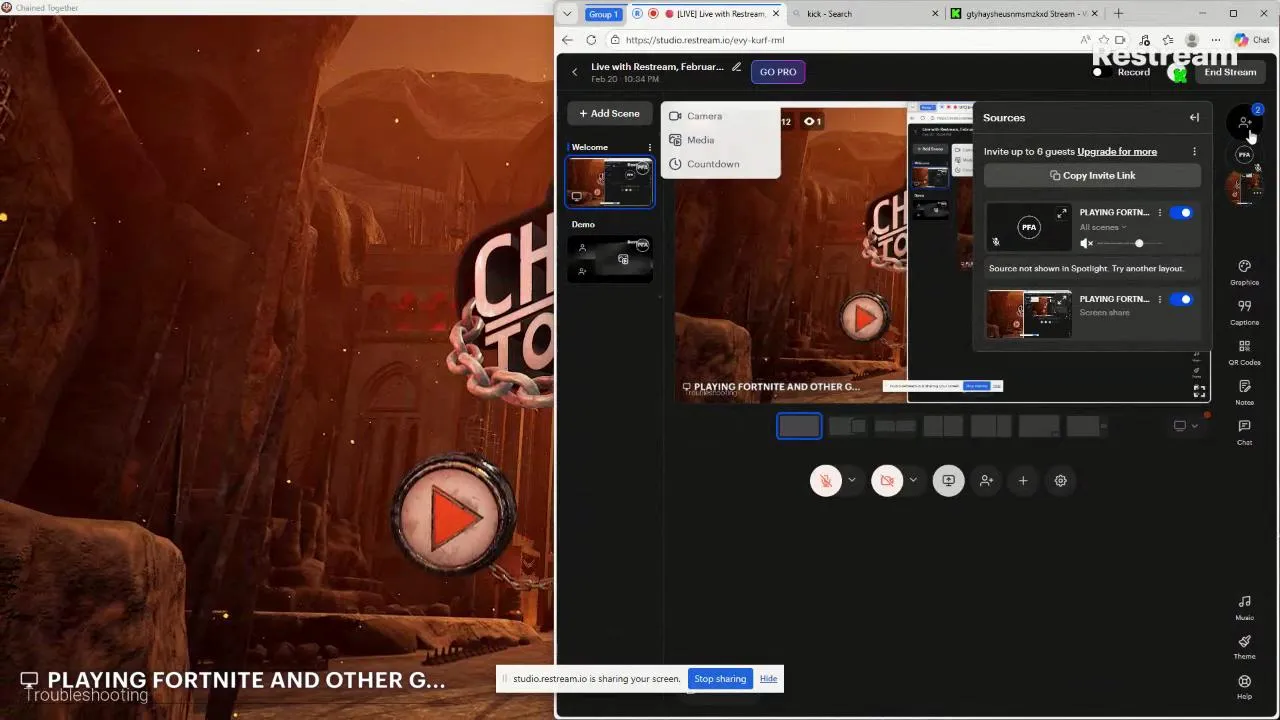Click the Group 1 tab group label
Viewport: 1280px width, 720px height.
tap(603, 14)
